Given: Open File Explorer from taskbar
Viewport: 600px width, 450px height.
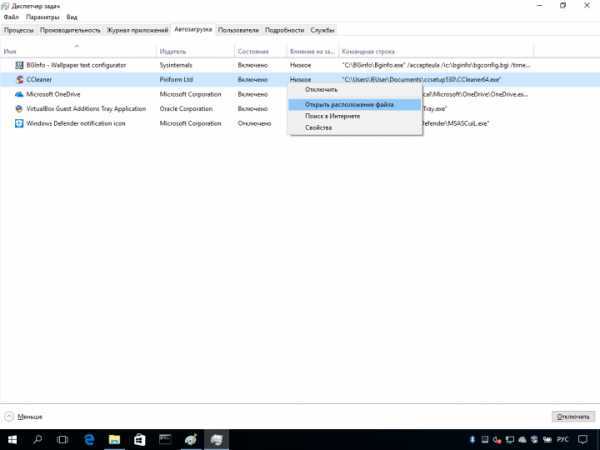Looking at the screenshot, I should 114,440.
